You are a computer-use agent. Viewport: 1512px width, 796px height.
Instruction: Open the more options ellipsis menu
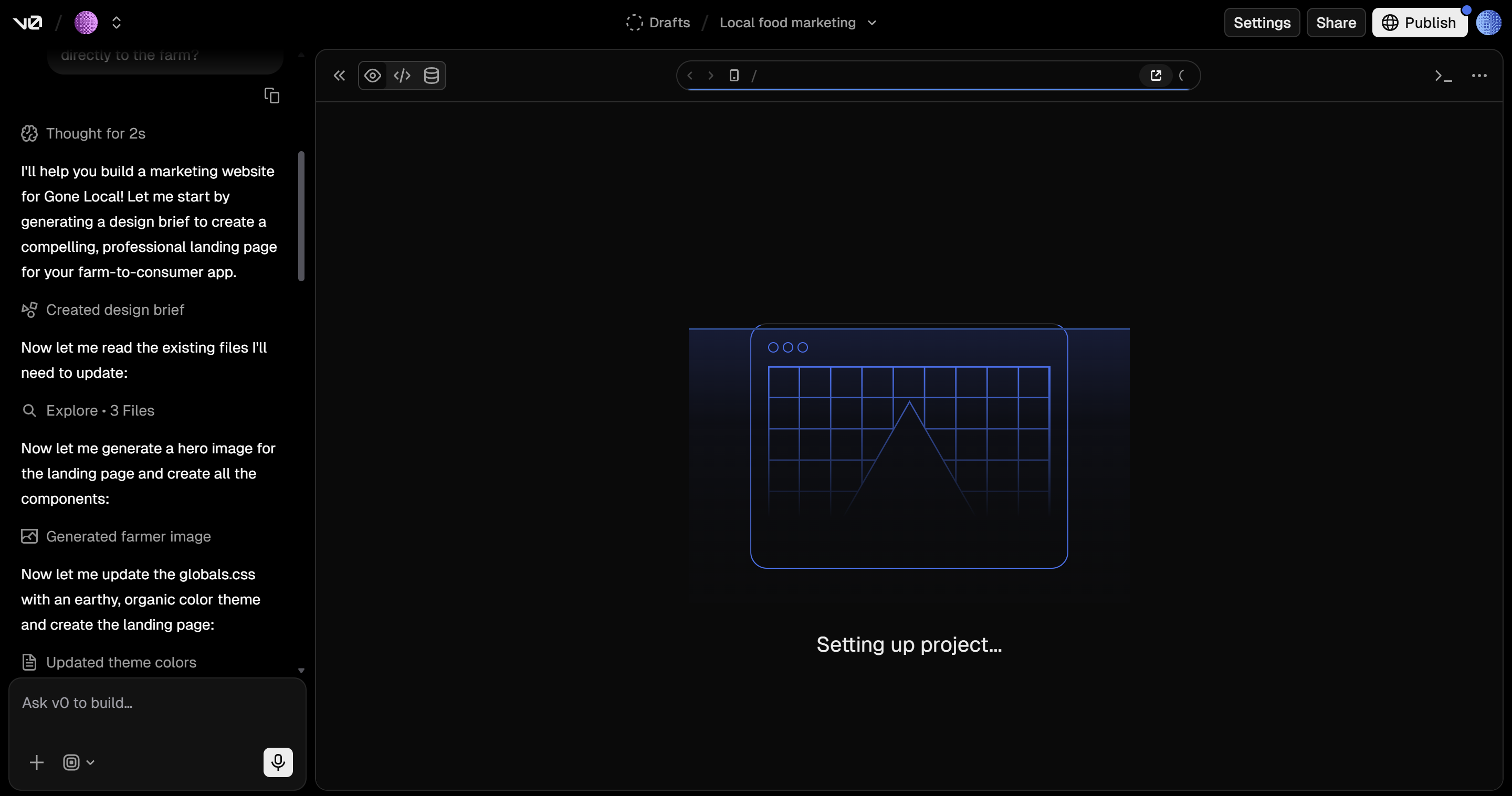click(x=1479, y=75)
